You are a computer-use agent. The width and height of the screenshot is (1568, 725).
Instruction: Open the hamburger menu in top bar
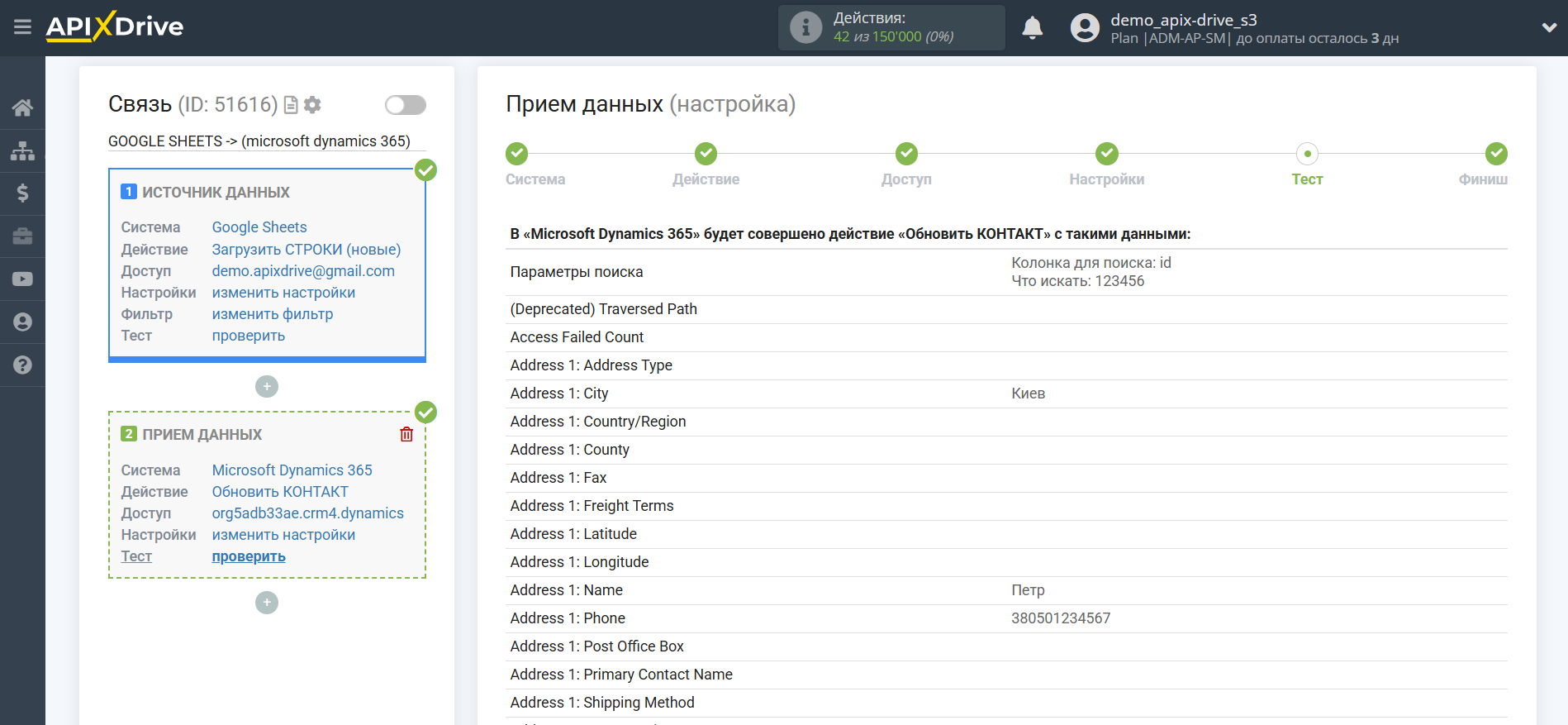(x=22, y=27)
